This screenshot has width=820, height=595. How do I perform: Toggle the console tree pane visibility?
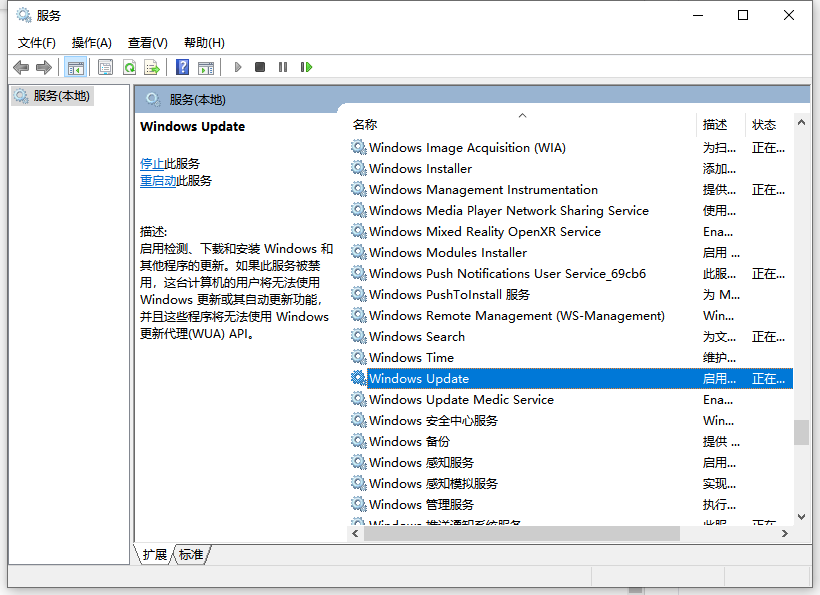tap(76, 66)
